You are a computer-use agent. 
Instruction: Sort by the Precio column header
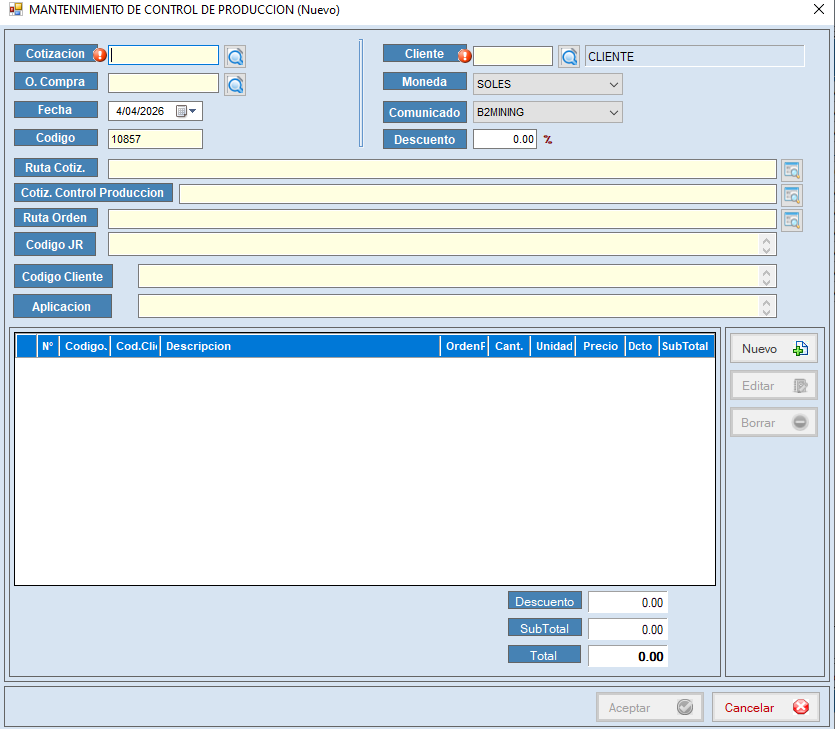[600, 346]
